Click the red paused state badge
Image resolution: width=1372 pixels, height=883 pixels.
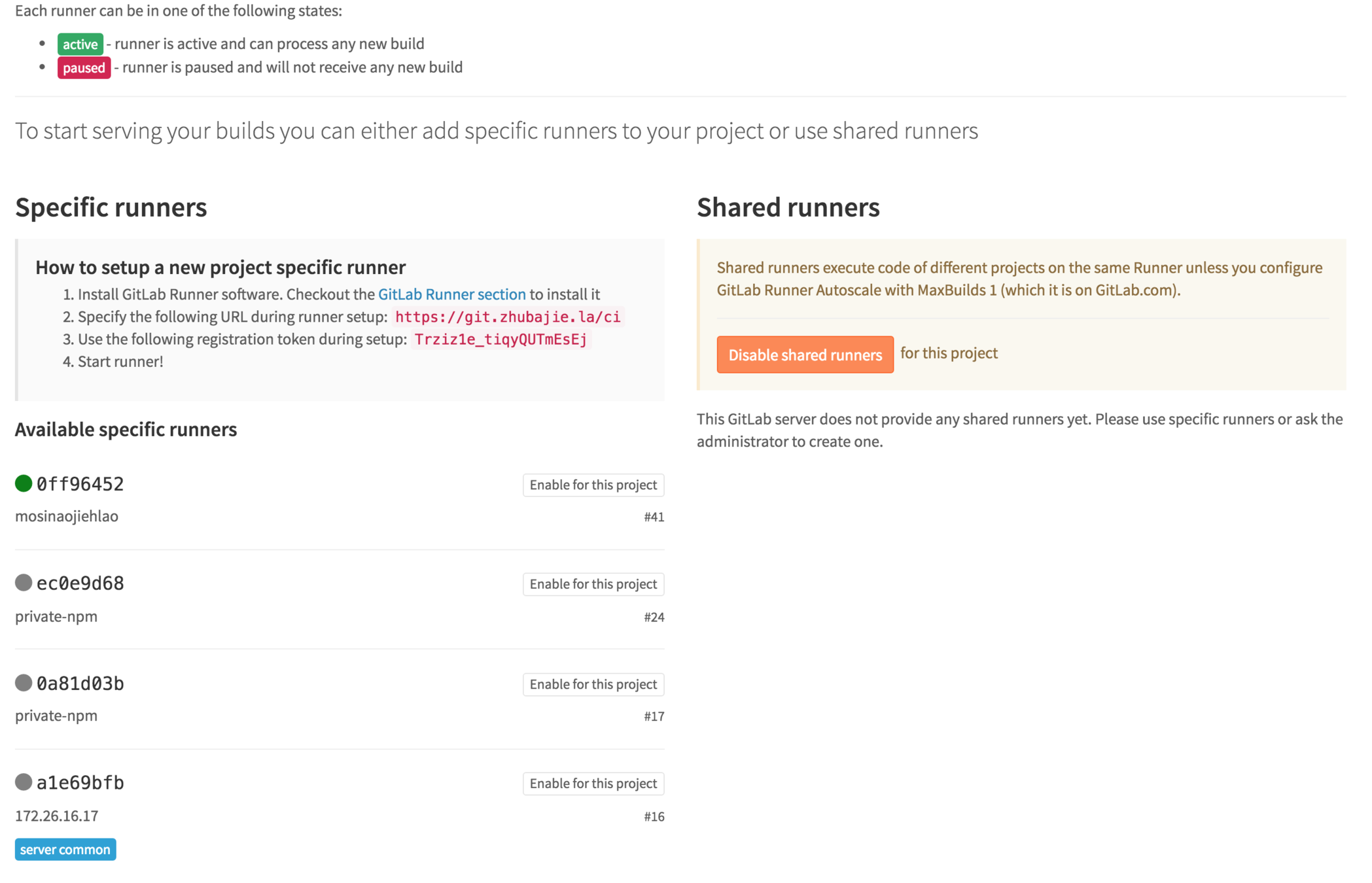point(84,67)
